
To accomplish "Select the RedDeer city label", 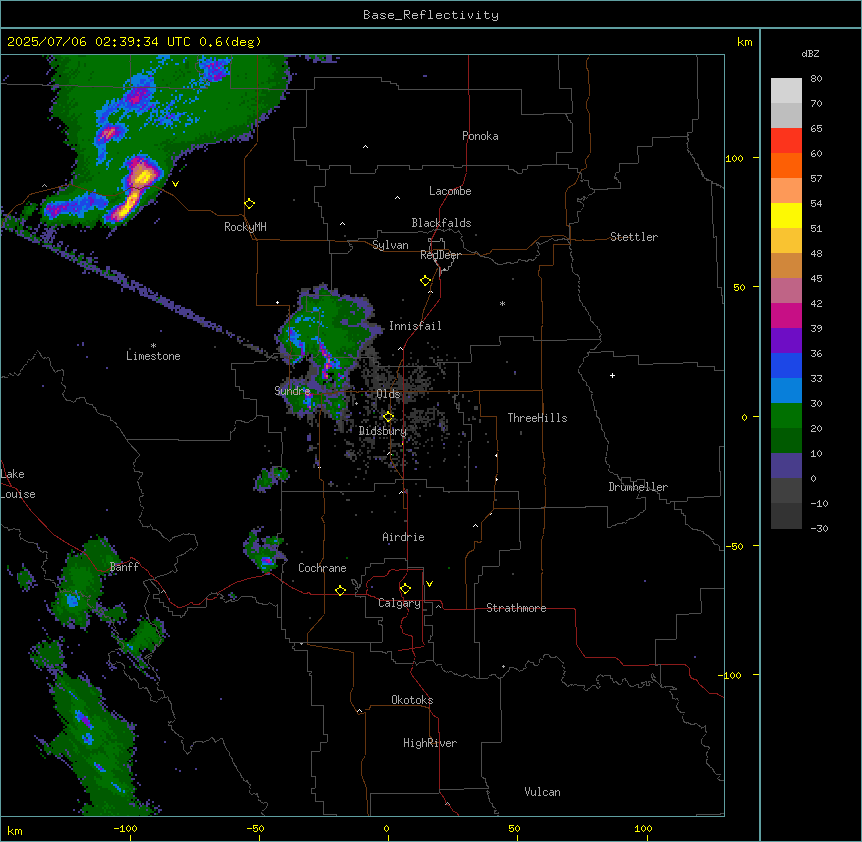I will 440,255.
